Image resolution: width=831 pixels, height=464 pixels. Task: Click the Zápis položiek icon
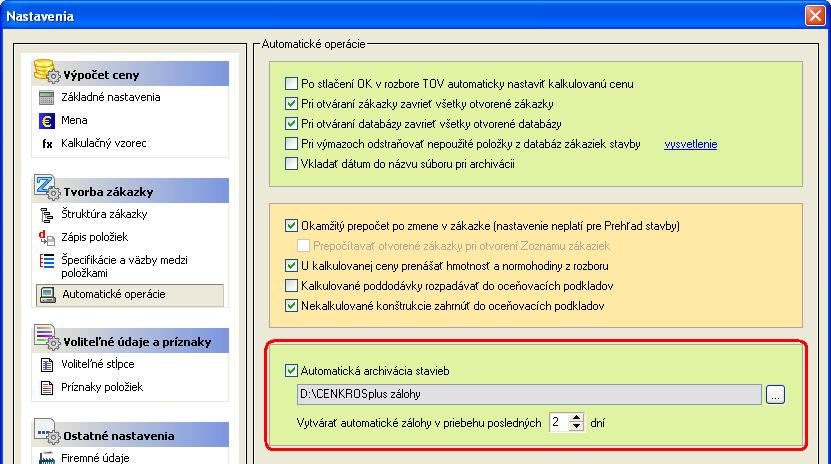47,238
